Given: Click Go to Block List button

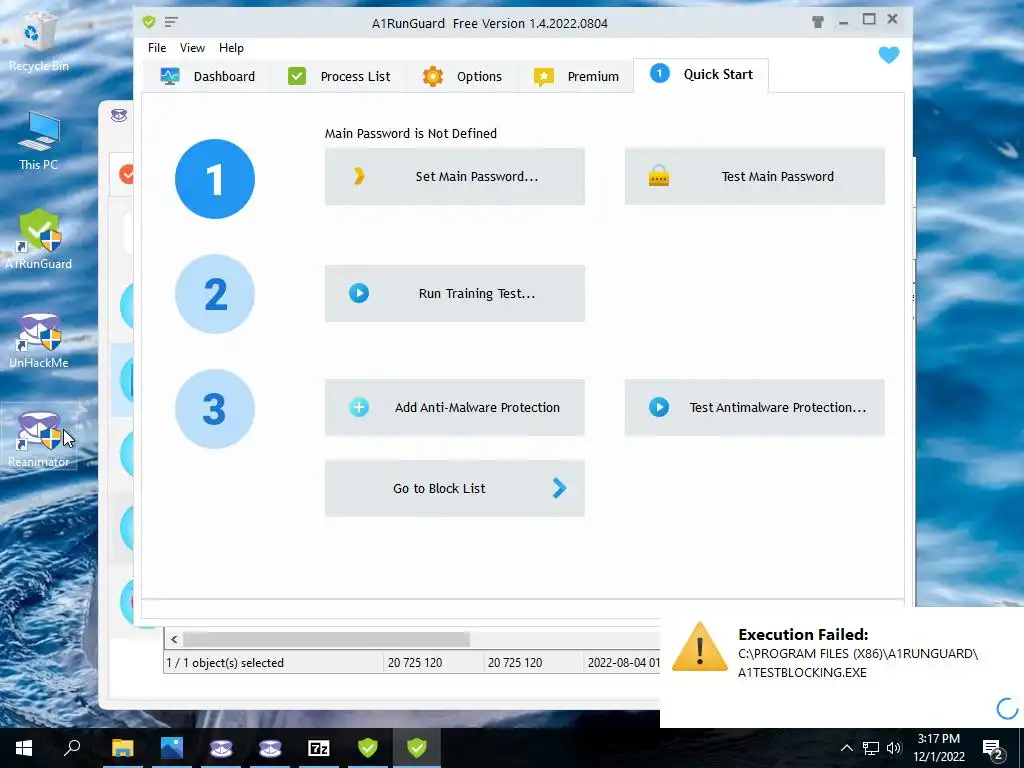Looking at the screenshot, I should (455, 488).
